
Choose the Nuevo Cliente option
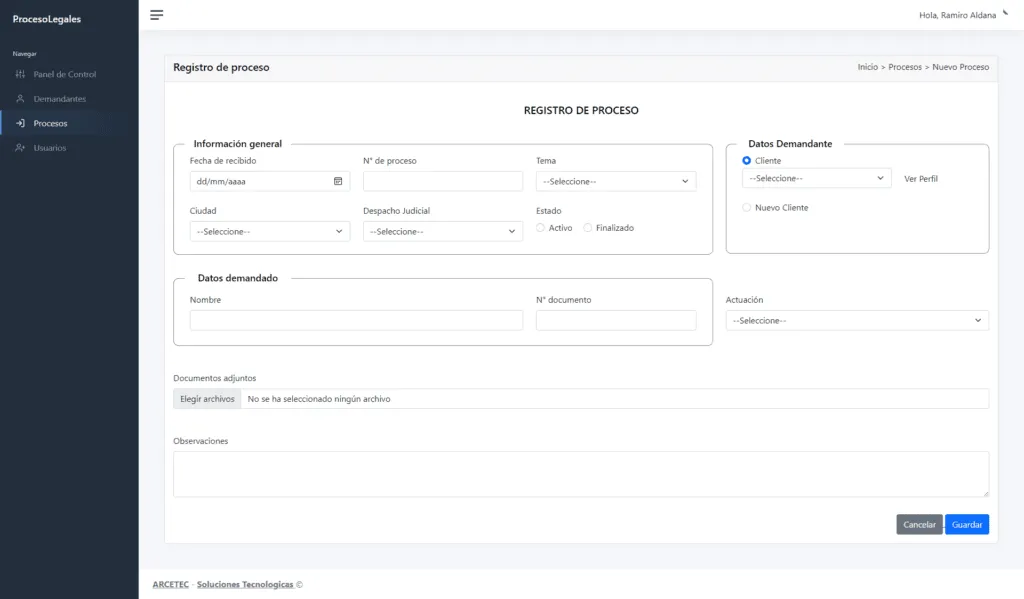point(746,207)
